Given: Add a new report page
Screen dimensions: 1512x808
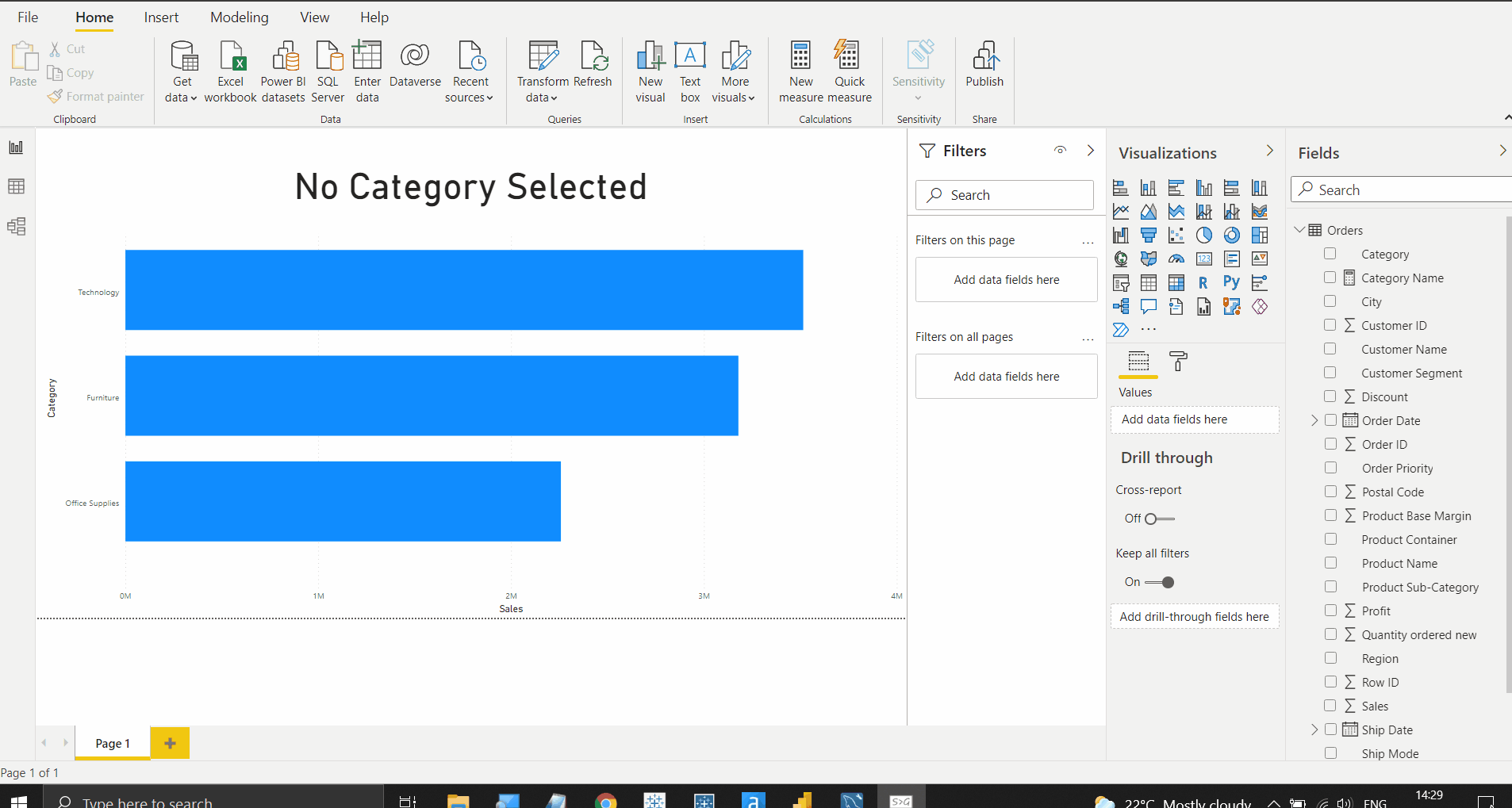Looking at the screenshot, I should pos(170,743).
